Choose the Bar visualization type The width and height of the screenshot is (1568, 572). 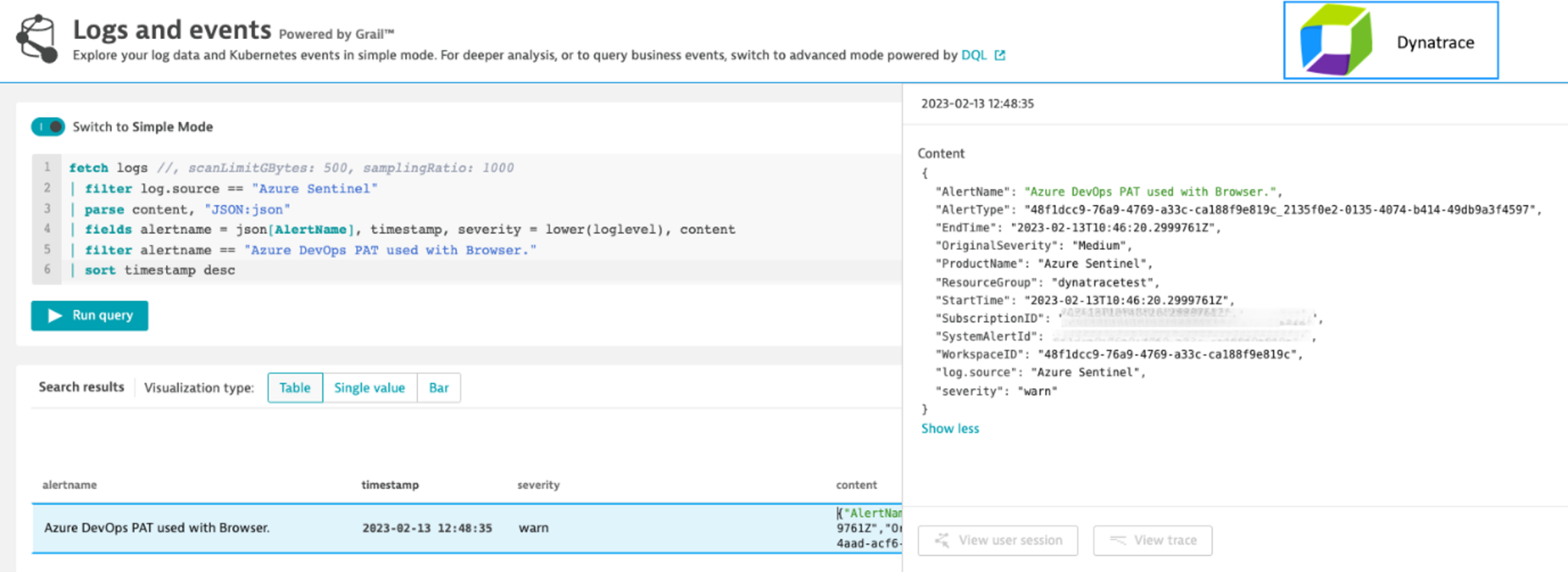[x=439, y=387]
